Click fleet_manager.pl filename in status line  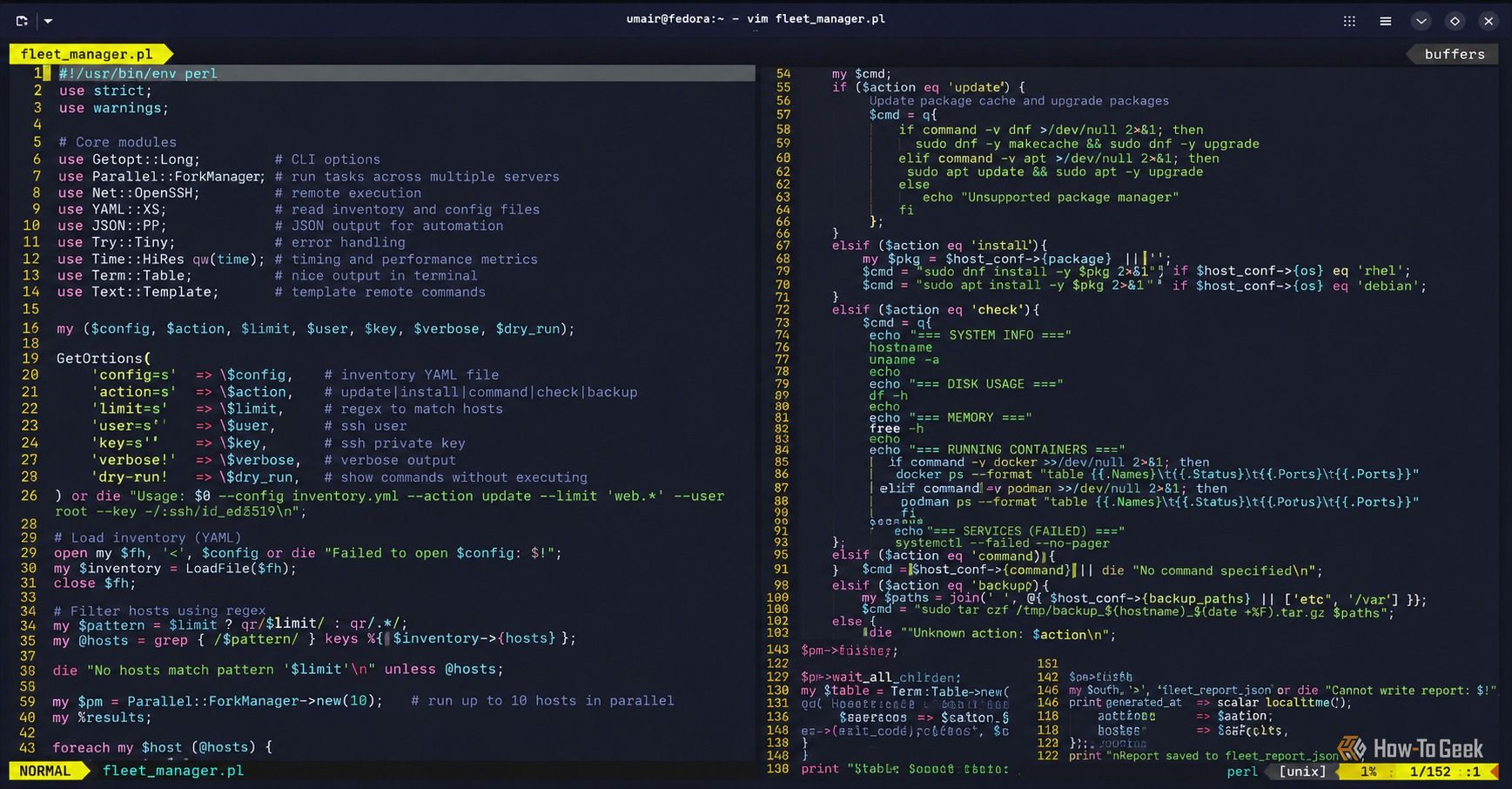173,771
